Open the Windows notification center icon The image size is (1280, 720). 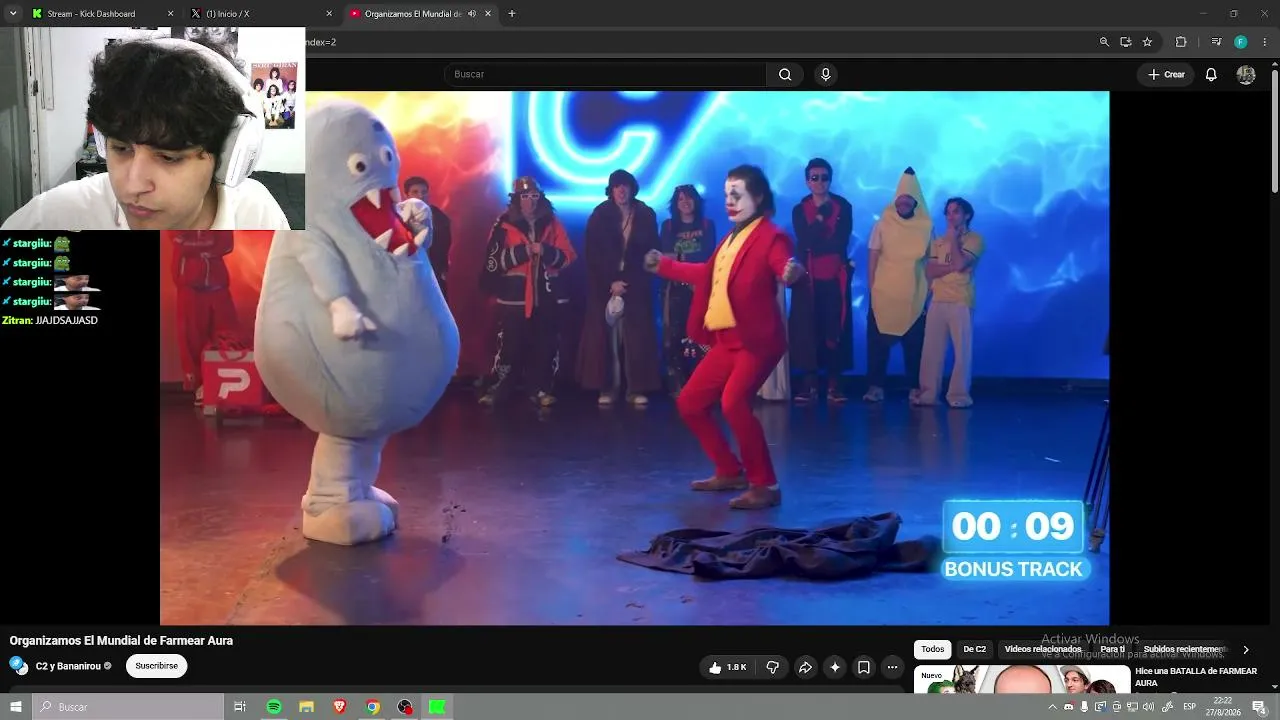pyautogui.click(x=1259, y=707)
